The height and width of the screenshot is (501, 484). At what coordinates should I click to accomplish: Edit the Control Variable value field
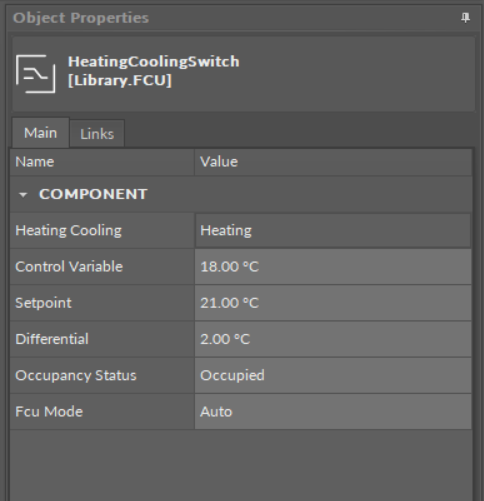[x=333, y=267]
